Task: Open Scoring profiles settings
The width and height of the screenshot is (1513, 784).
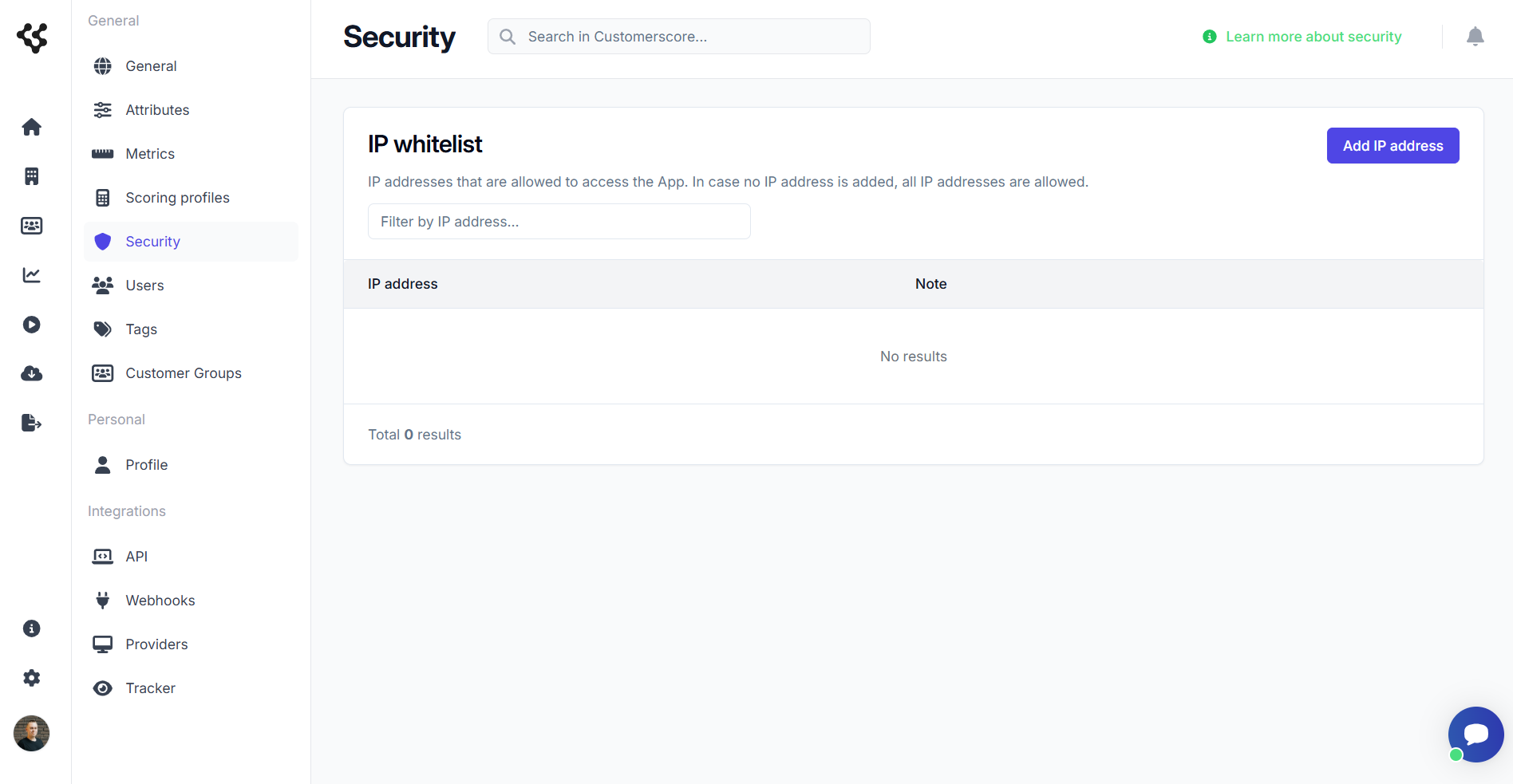Action: 177,197
